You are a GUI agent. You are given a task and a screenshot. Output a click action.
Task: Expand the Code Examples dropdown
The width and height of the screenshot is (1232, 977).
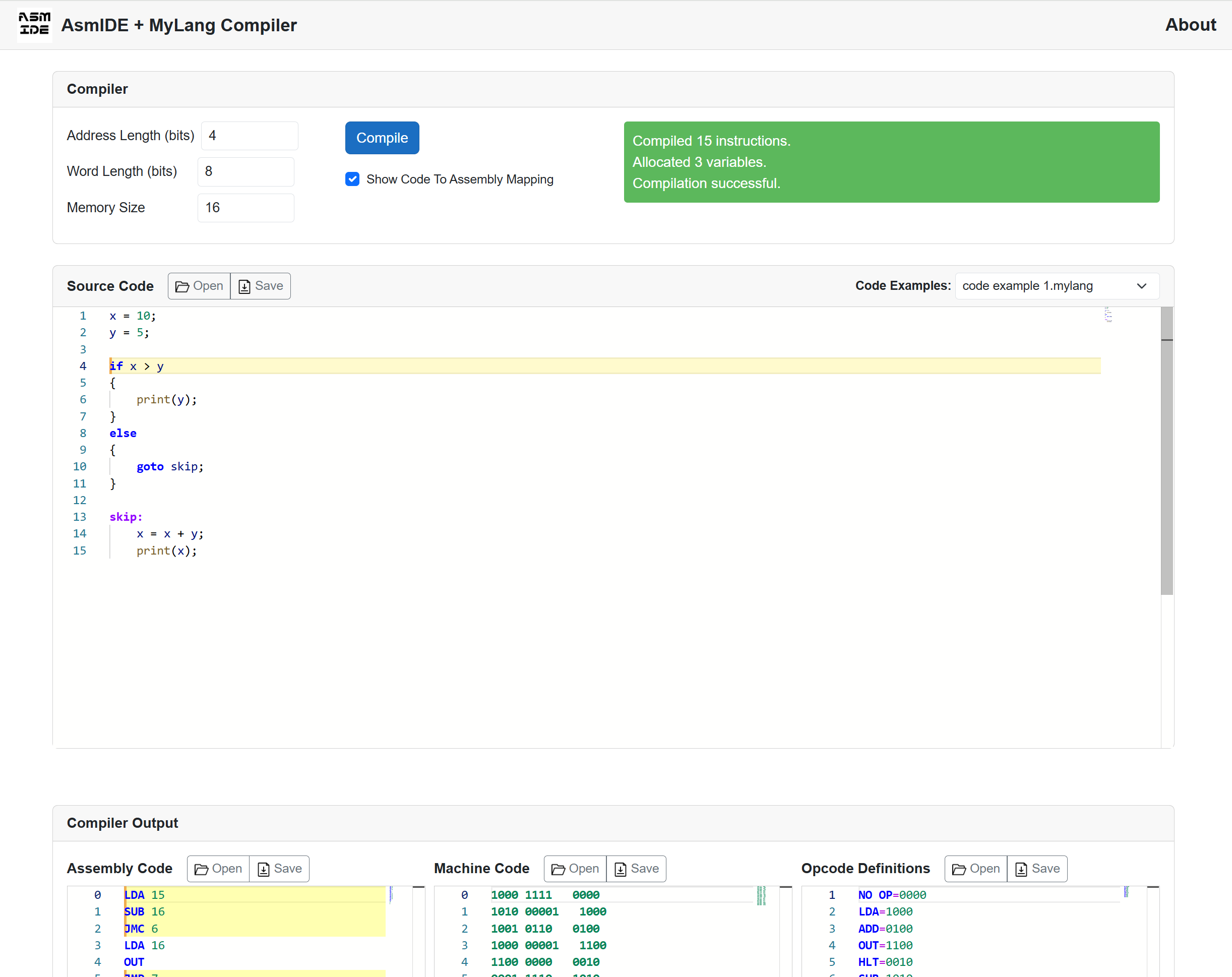(1057, 286)
